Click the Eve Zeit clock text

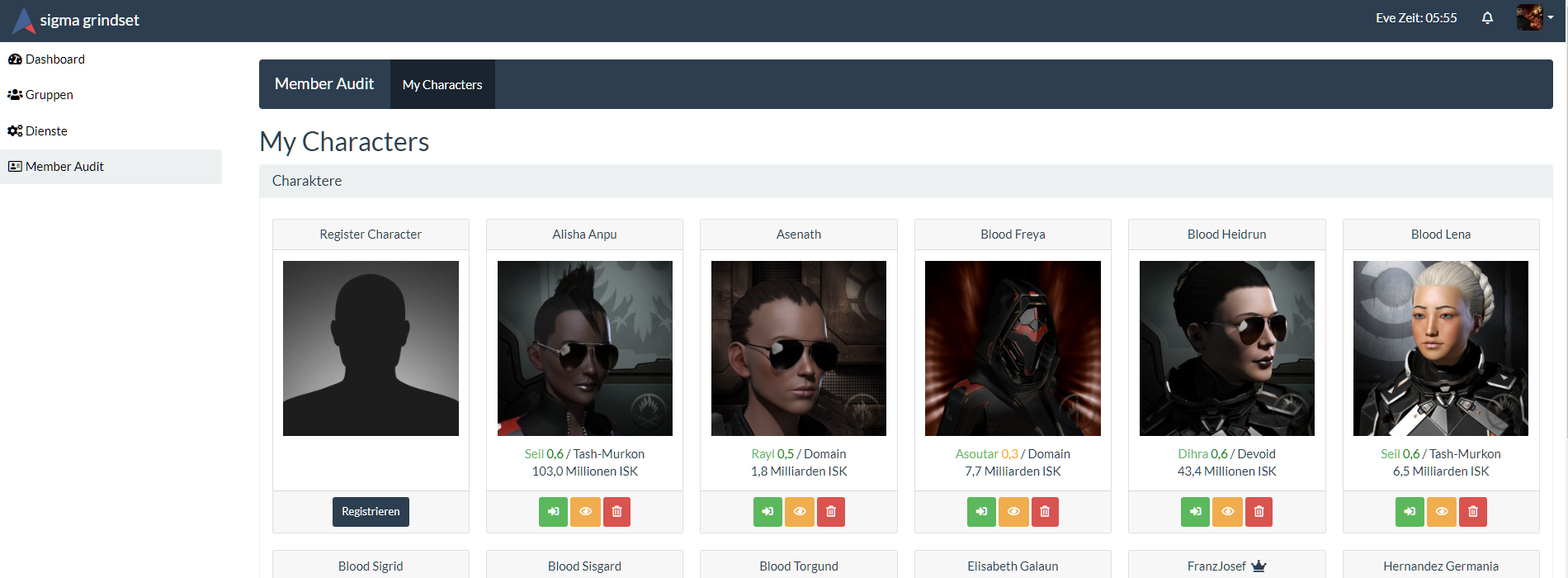(x=1416, y=18)
